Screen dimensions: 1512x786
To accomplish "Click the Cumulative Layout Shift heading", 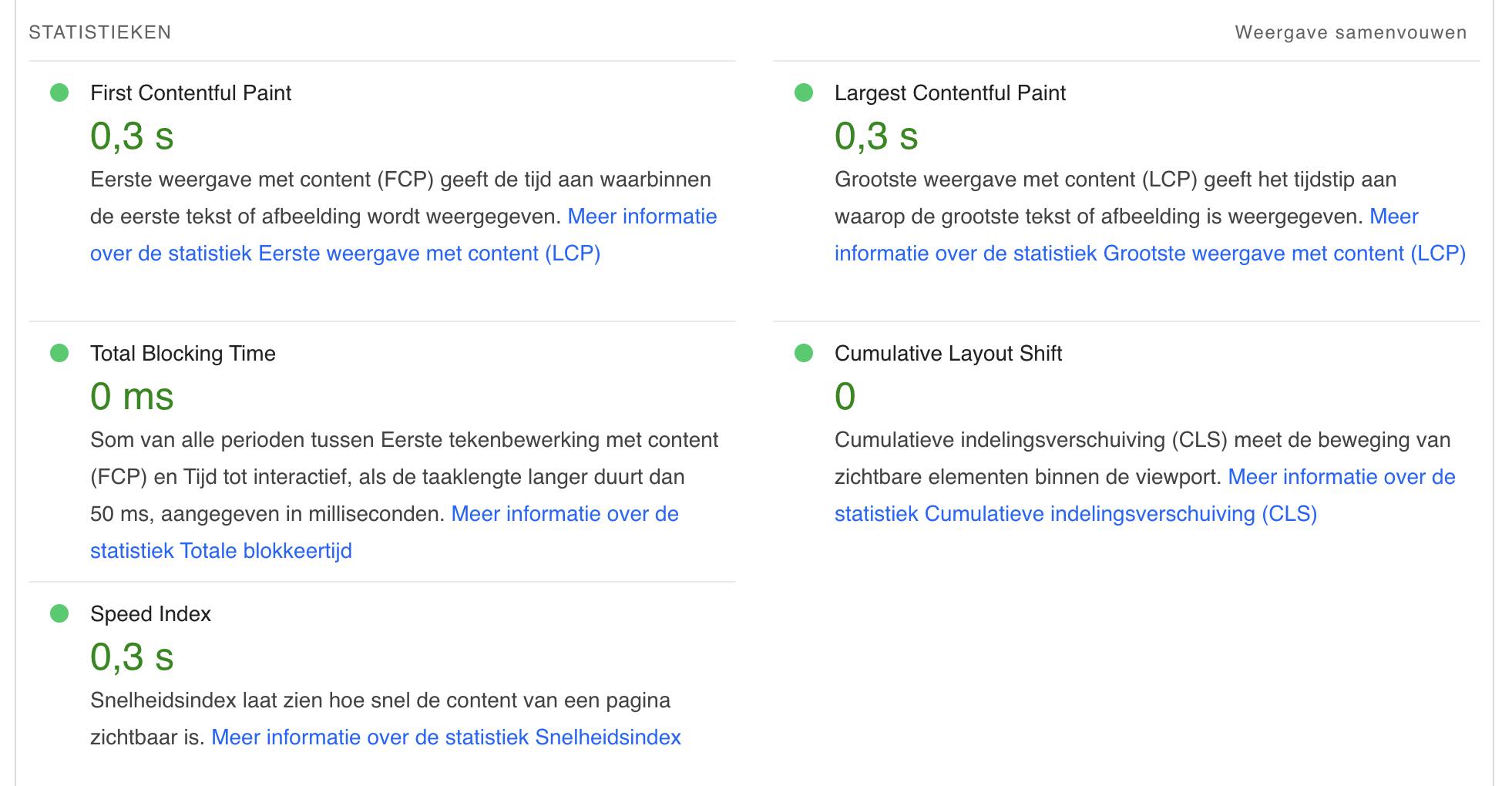I will point(948,354).
